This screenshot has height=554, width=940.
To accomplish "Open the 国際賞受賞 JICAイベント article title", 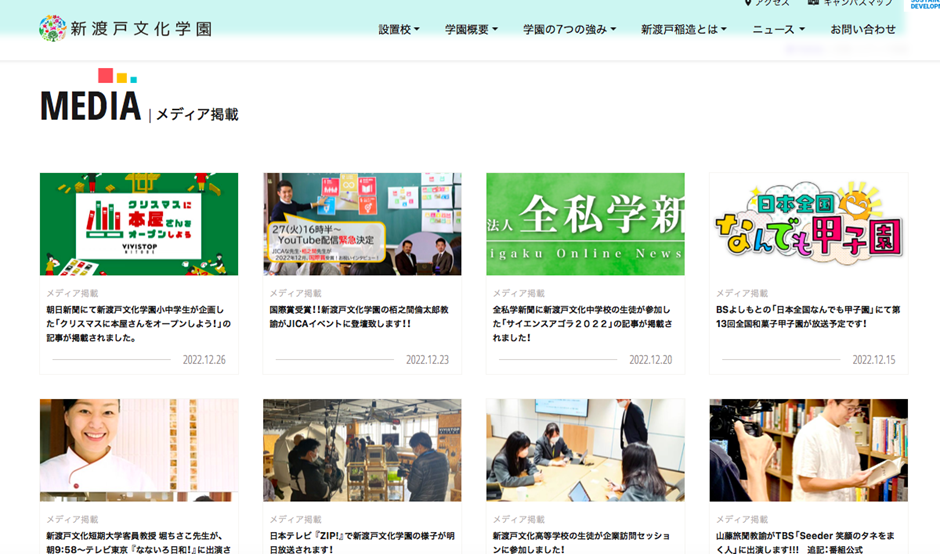I will click(x=358, y=317).
